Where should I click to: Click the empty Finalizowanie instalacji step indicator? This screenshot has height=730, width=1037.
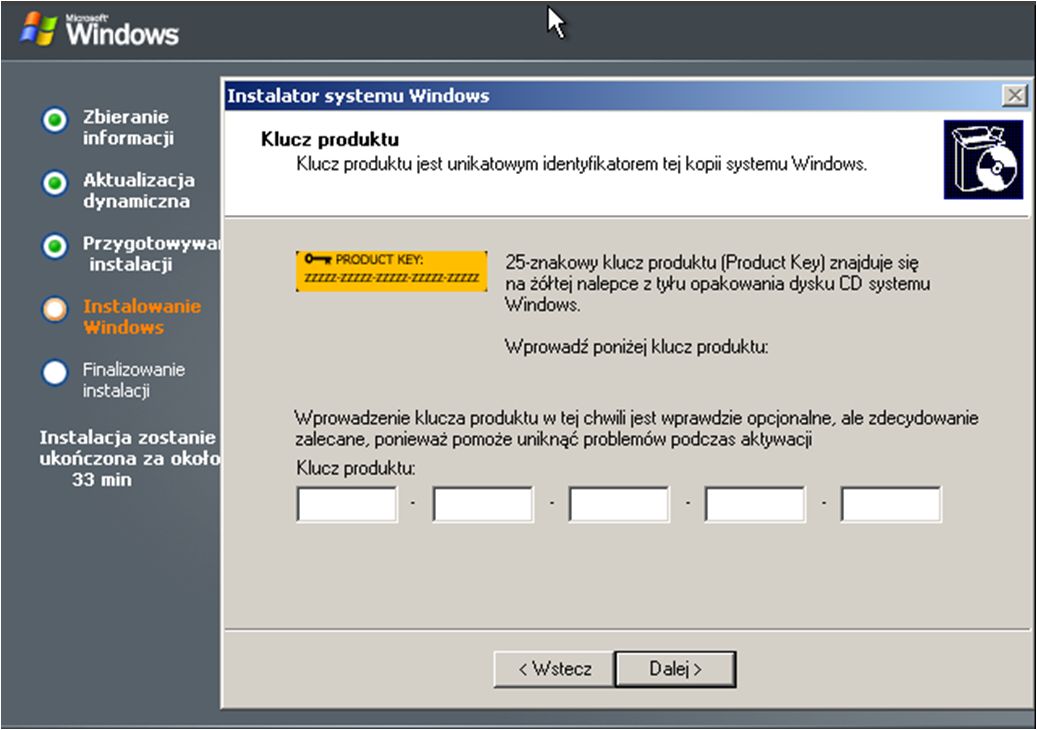point(55,372)
